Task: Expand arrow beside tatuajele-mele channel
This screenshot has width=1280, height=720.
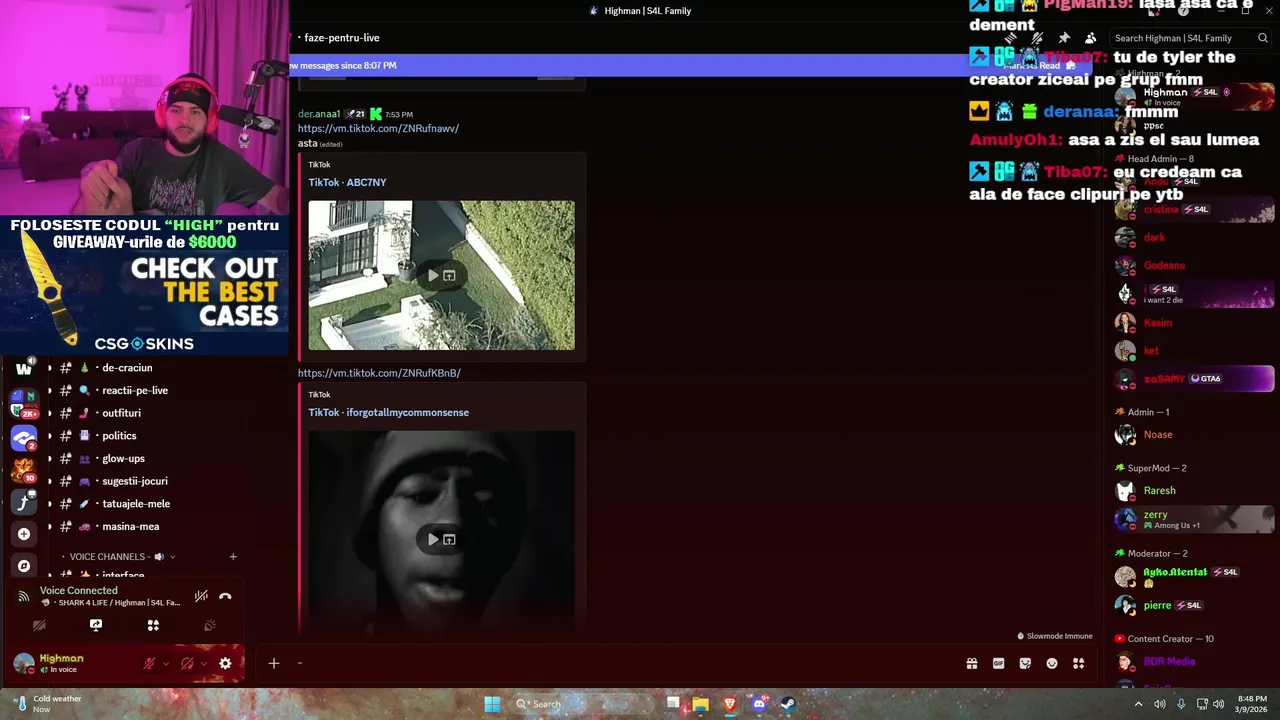Action: pyautogui.click(x=49, y=504)
